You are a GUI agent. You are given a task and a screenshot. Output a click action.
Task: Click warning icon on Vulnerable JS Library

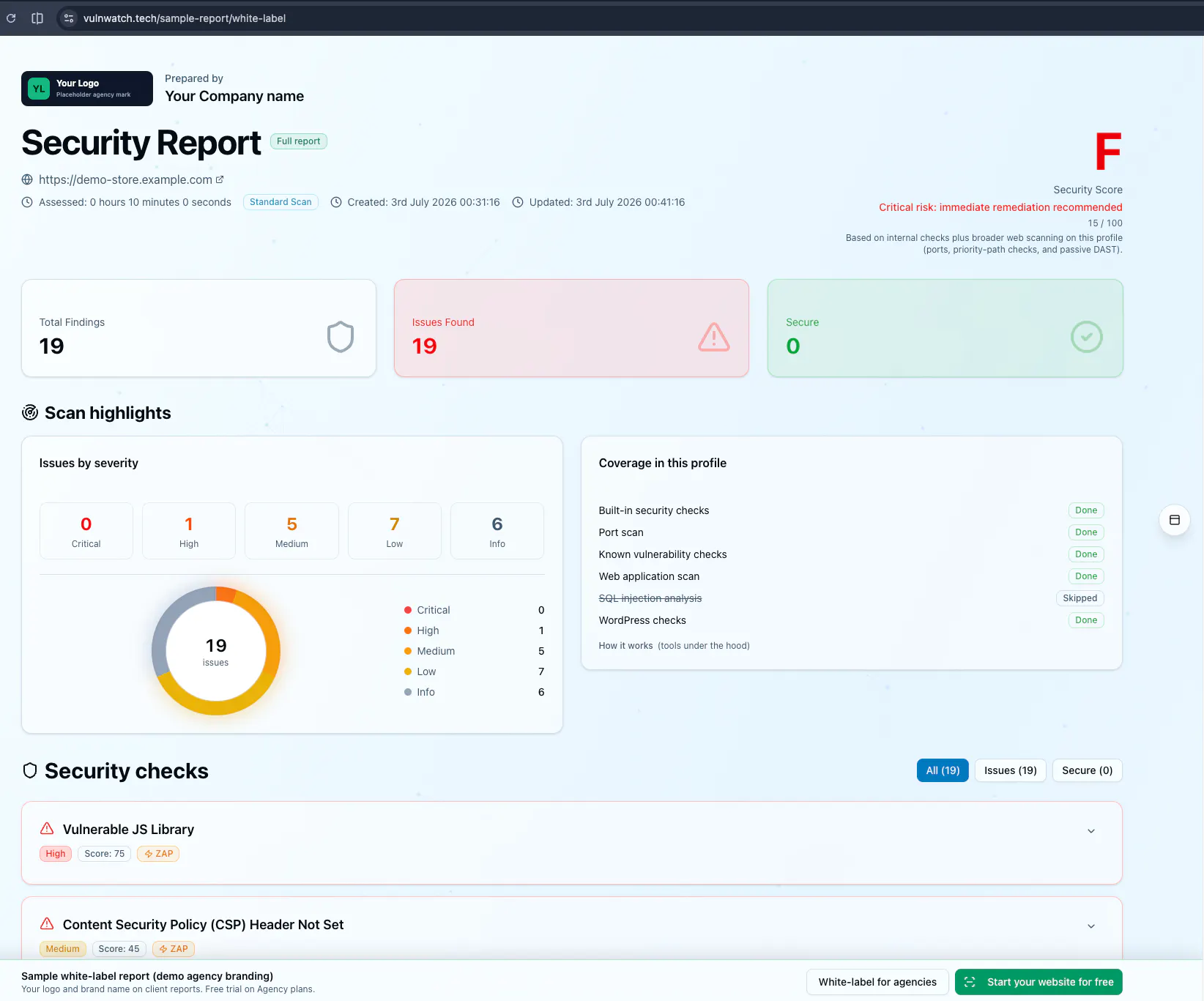point(47,828)
